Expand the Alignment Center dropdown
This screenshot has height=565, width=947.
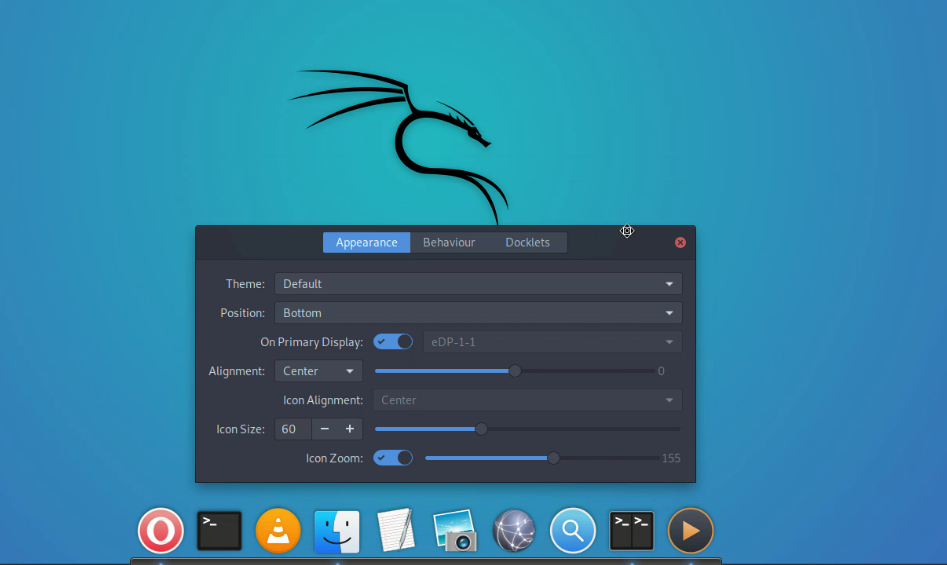point(318,371)
